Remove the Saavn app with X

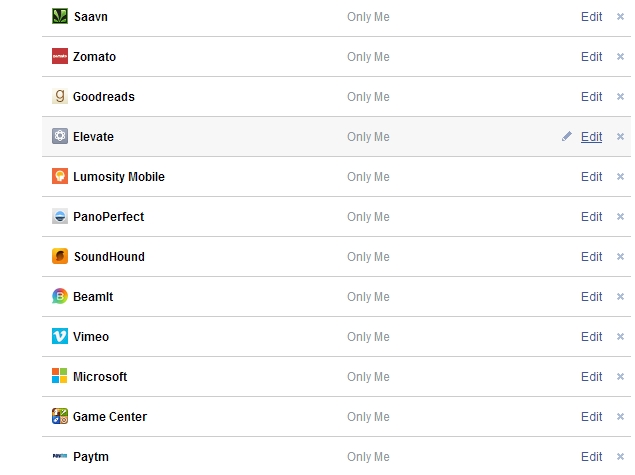coord(620,17)
